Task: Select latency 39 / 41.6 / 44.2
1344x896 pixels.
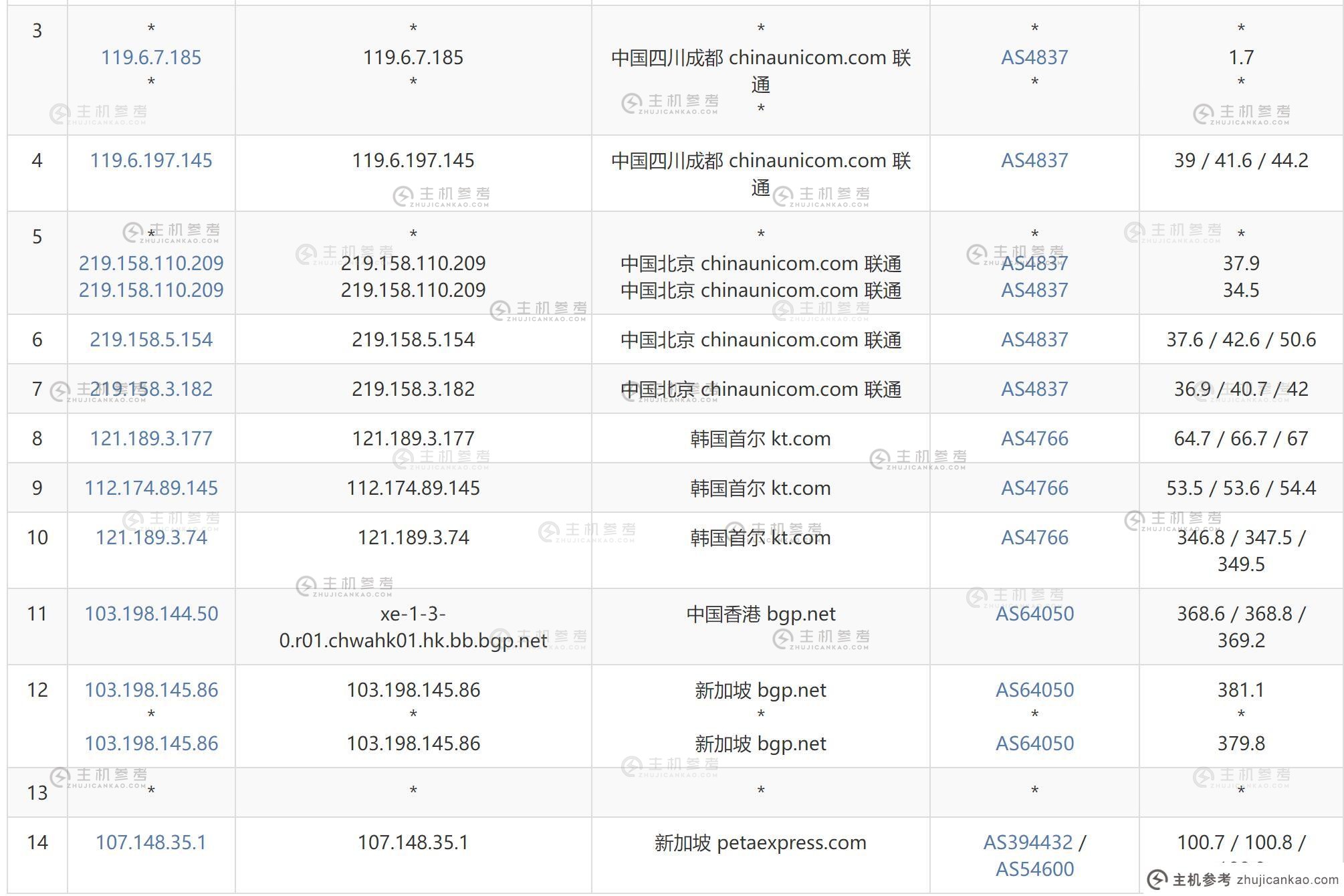Action: point(1241,160)
